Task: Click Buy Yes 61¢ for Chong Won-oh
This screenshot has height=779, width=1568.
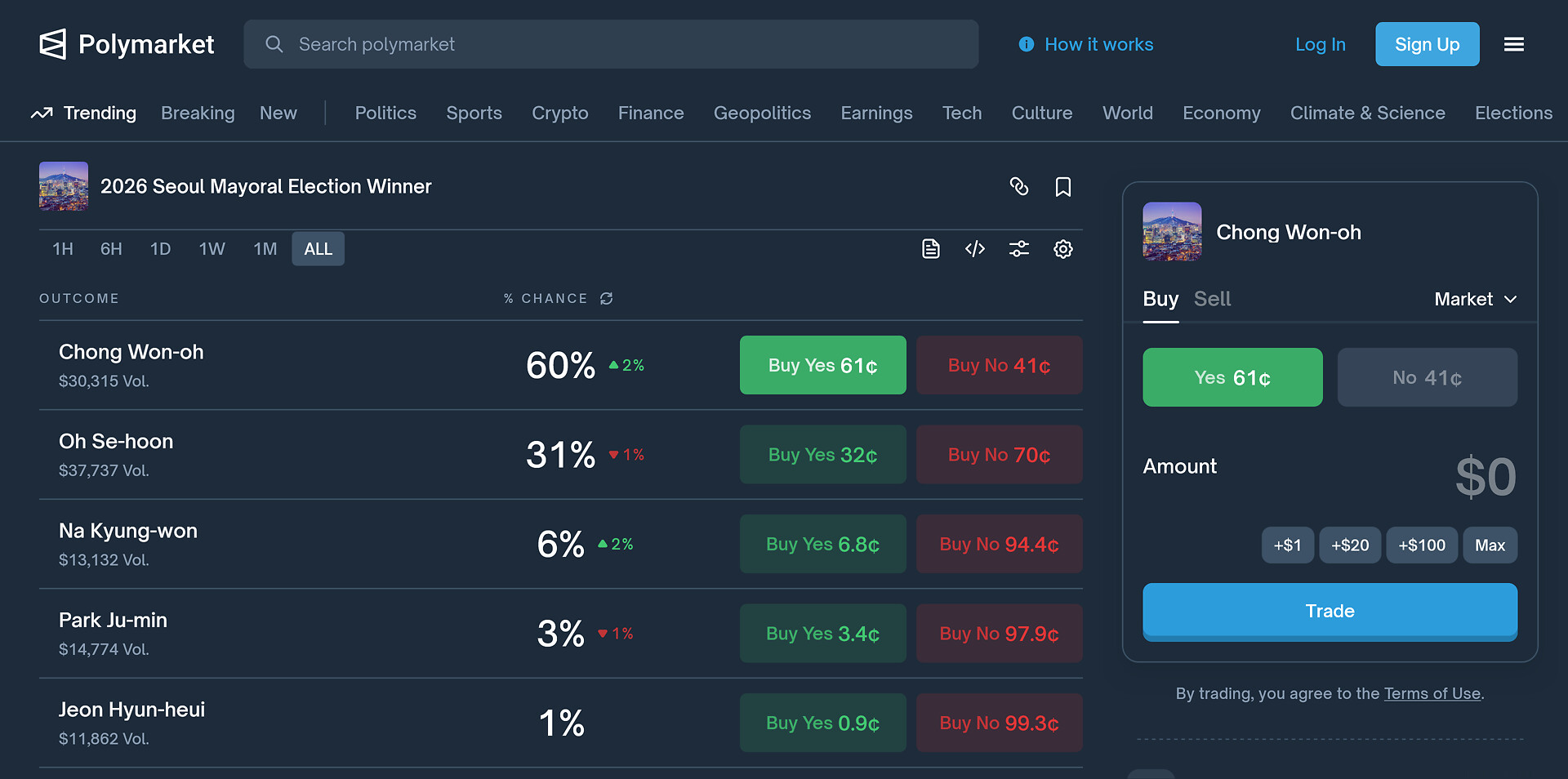Action: (823, 365)
